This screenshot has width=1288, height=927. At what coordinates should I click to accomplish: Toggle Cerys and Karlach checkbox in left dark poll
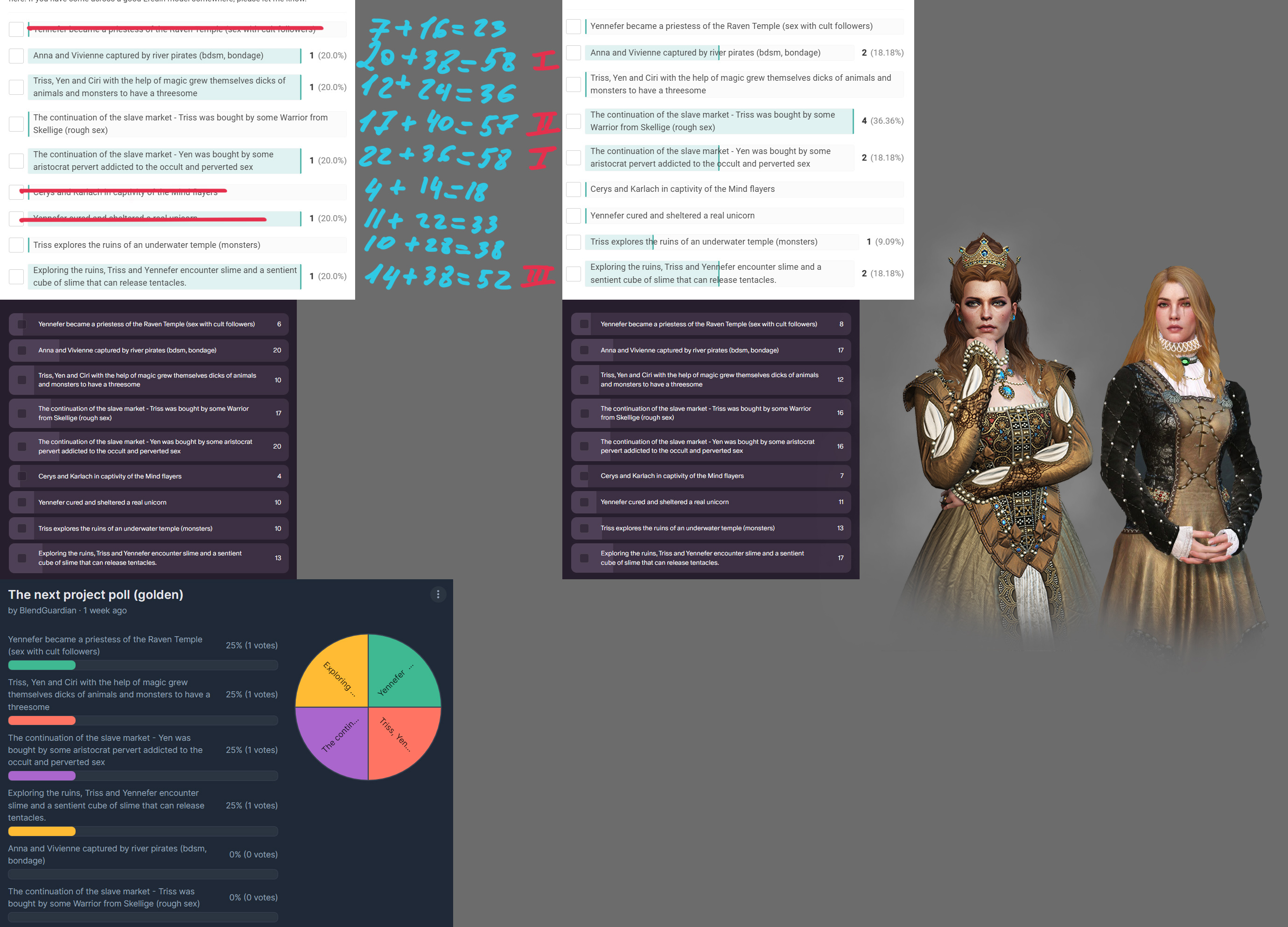coord(21,476)
